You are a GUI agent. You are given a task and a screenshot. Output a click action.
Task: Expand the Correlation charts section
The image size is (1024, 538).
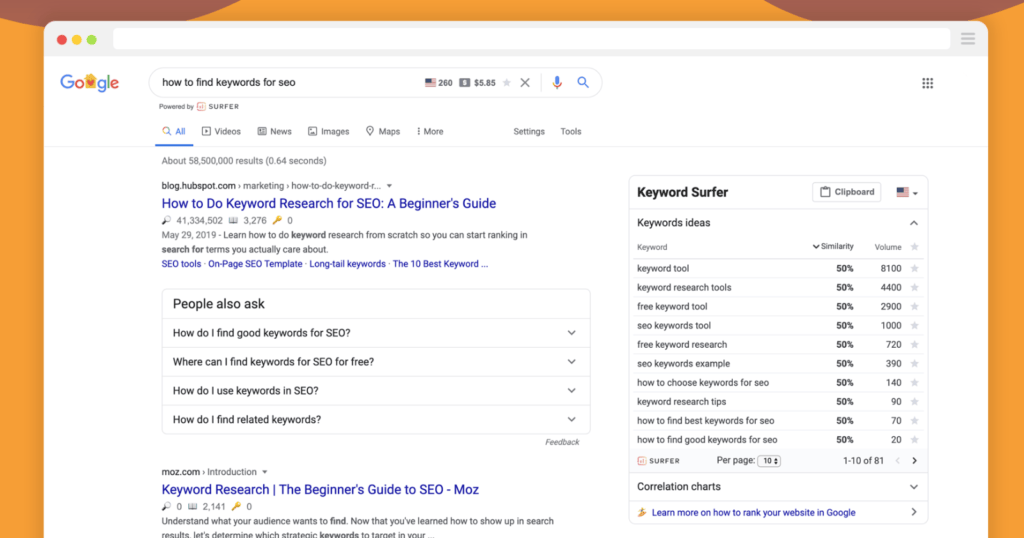pos(914,487)
